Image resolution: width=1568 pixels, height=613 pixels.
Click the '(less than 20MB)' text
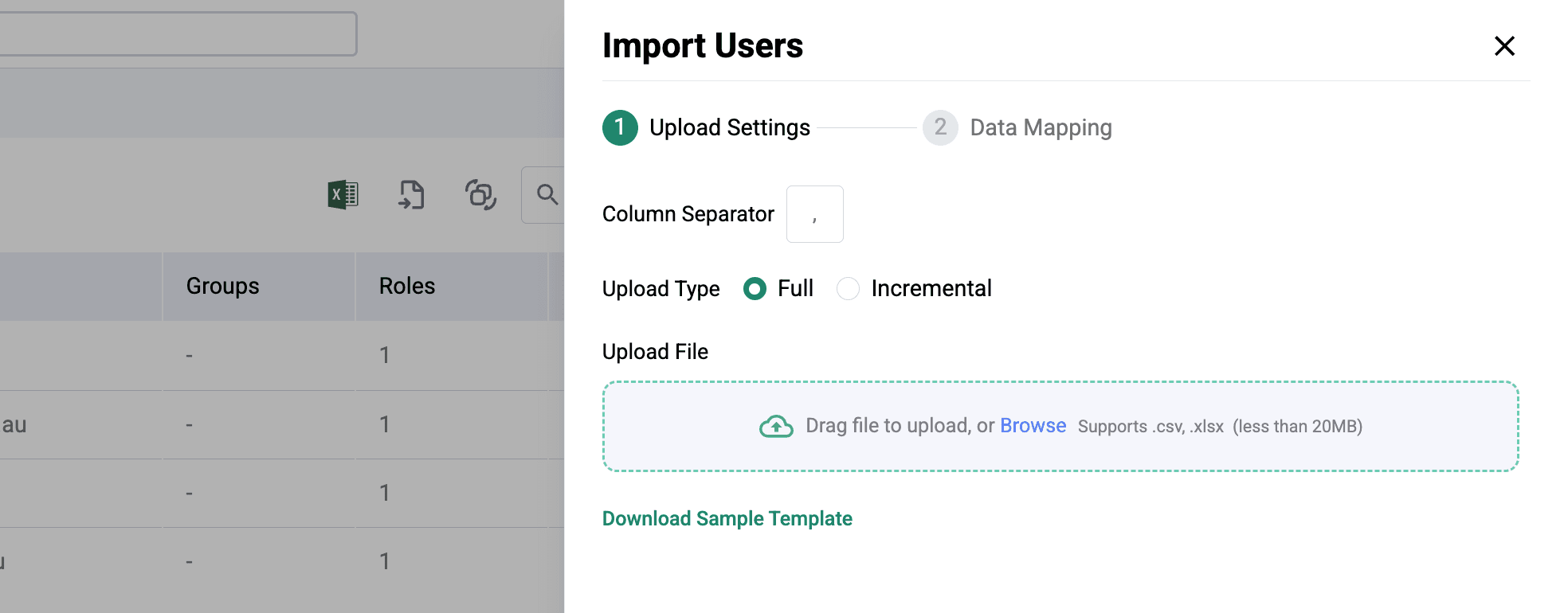pos(1297,427)
